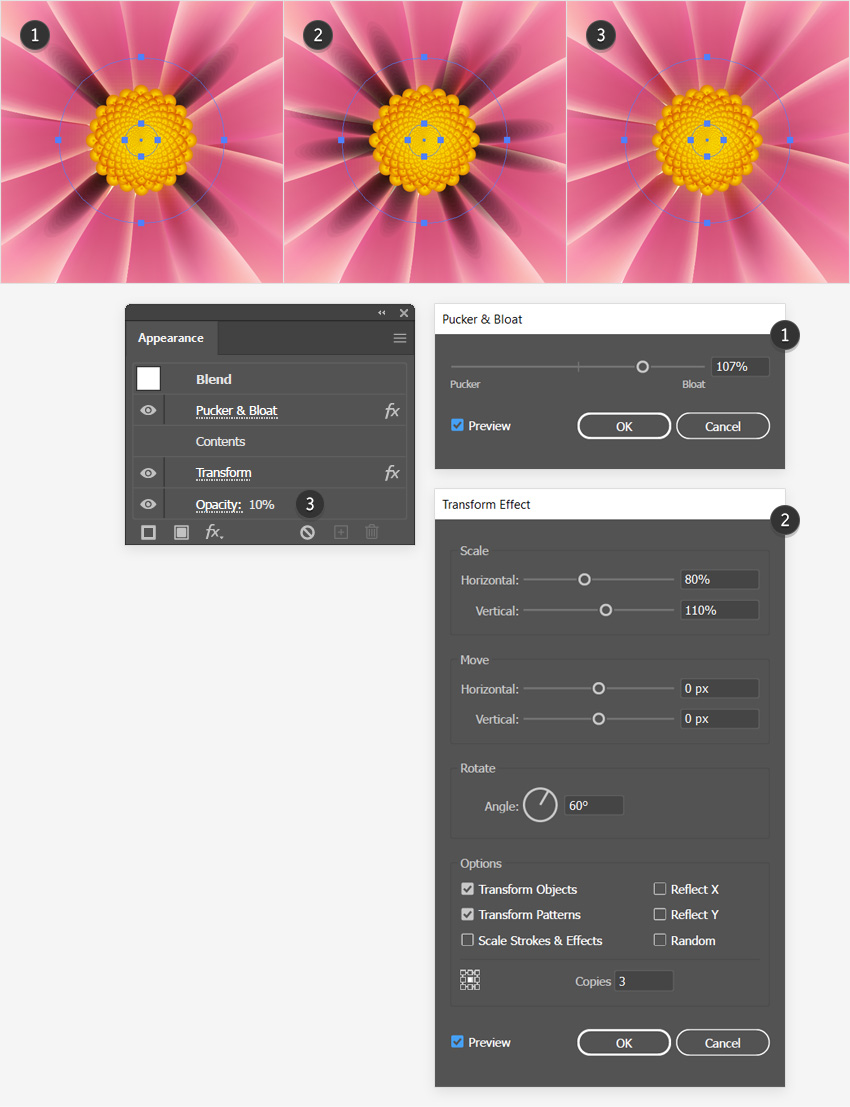Click Cancel in Pucker & Bloat dialog

point(723,426)
